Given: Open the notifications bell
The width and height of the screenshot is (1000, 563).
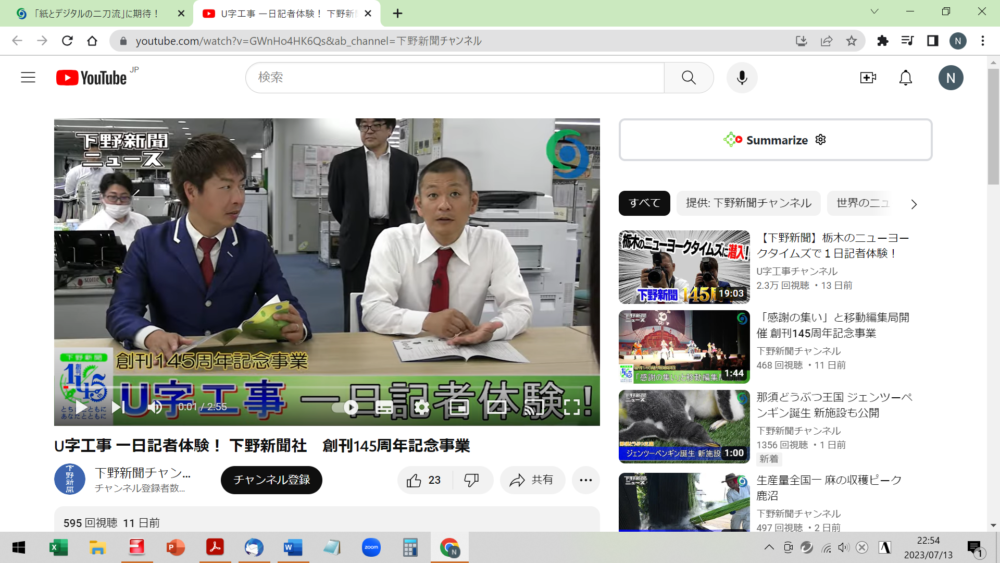Looking at the screenshot, I should [x=905, y=78].
